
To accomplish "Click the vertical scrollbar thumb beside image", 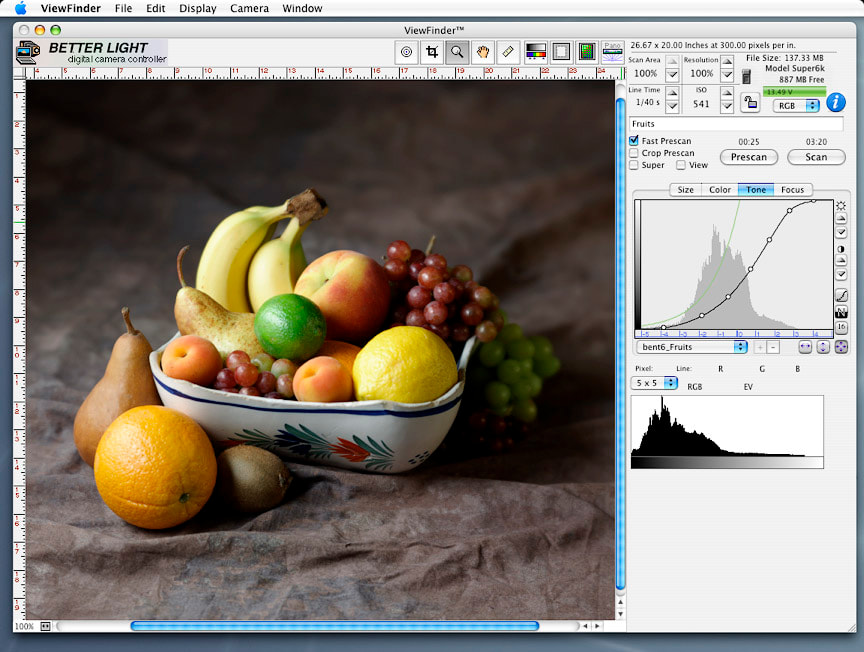I will (x=620, y=344).
